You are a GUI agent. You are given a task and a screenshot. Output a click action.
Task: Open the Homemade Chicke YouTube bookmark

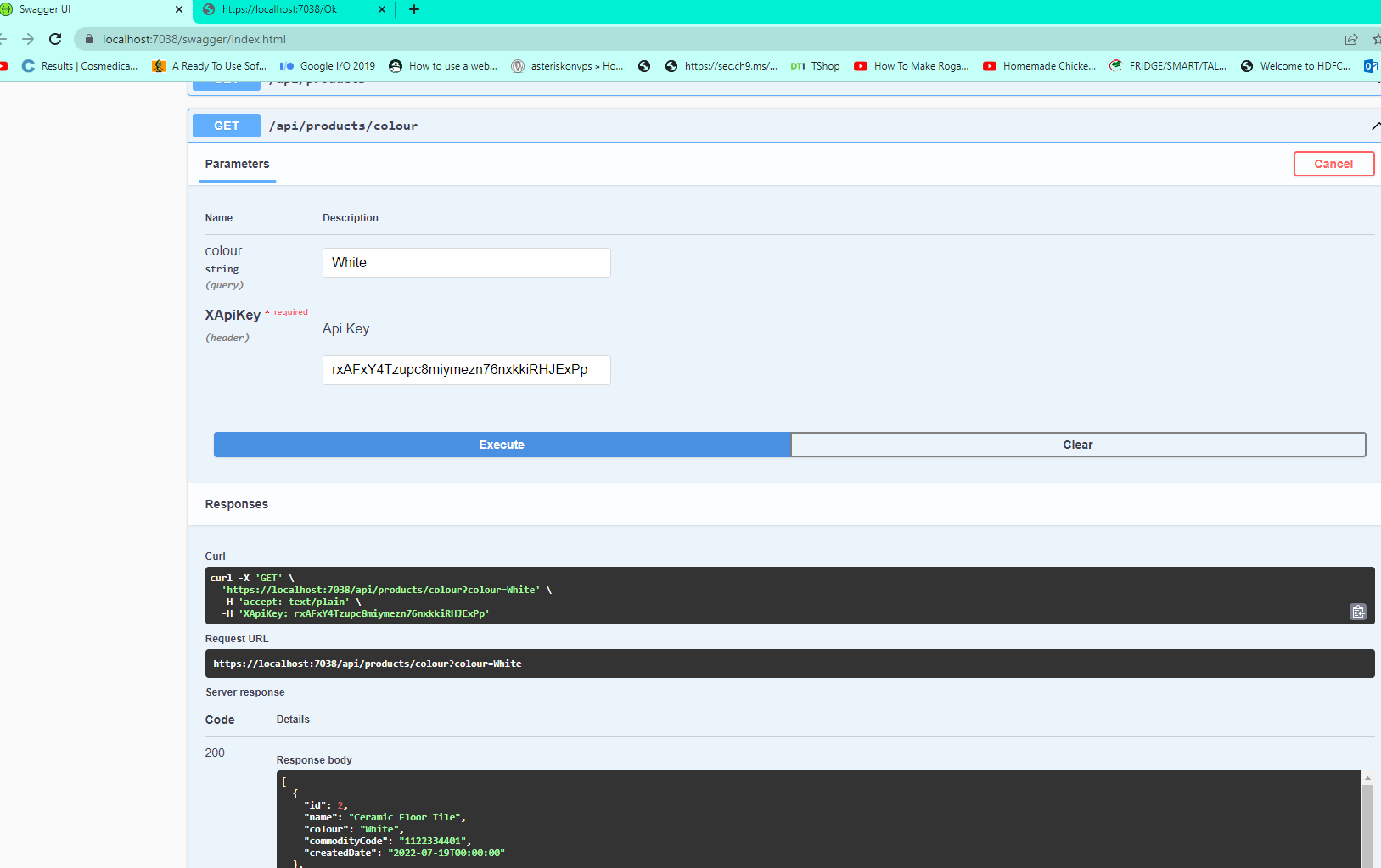pos(1040,66)
